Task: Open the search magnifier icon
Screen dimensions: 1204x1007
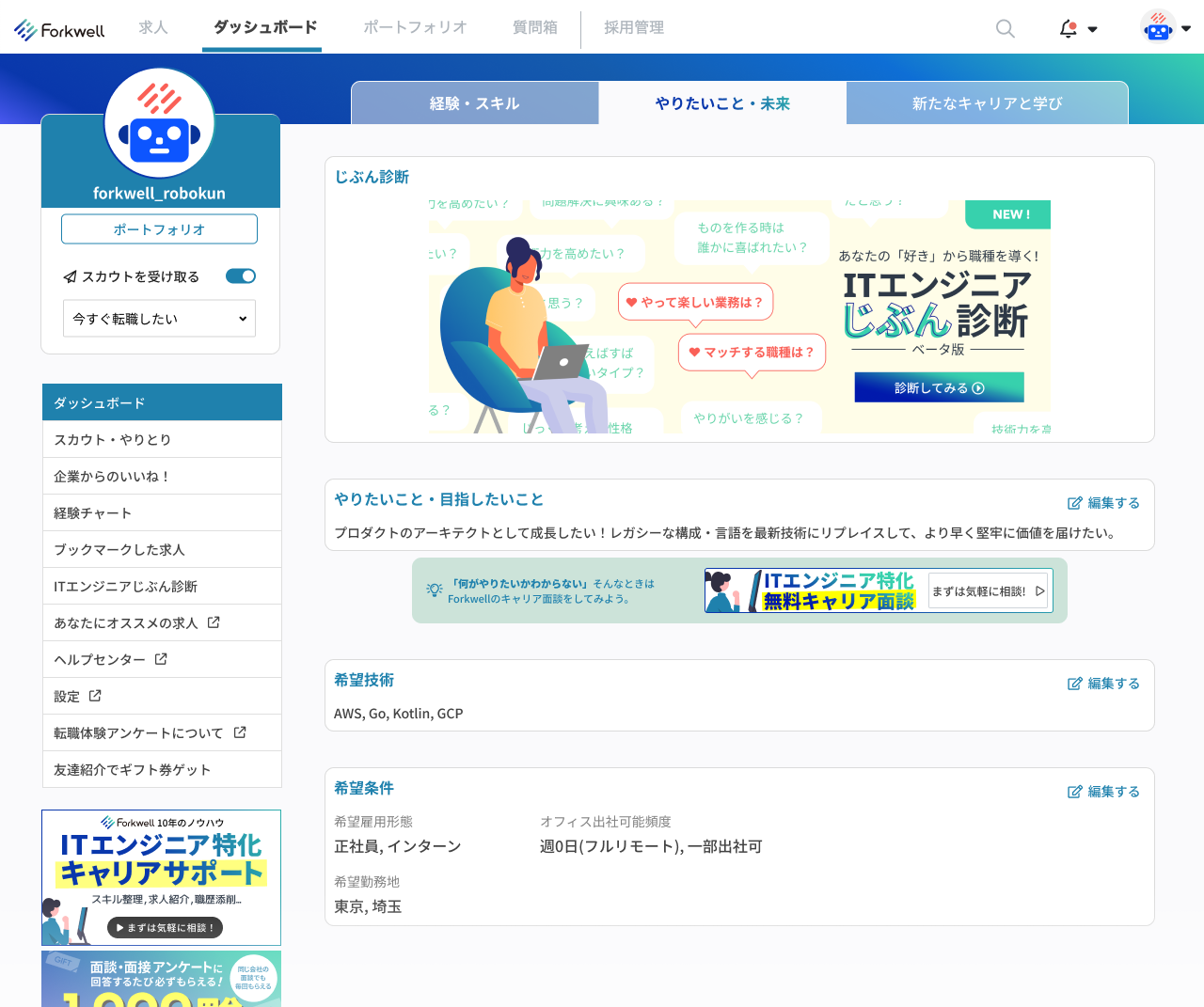Action: (1006, 28)
